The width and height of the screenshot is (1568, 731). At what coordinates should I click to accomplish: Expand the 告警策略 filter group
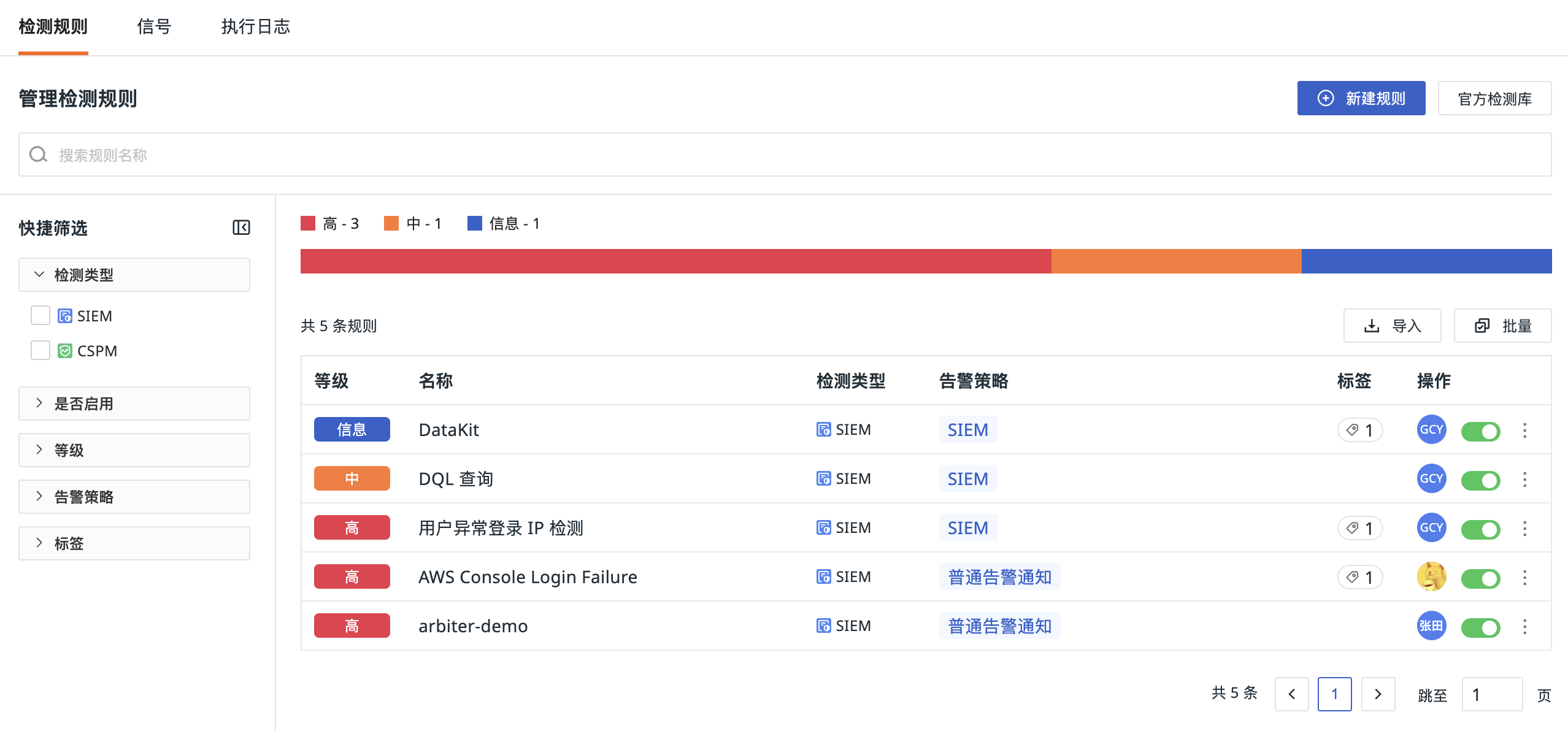pyautogui.click(x=134, y=497)
